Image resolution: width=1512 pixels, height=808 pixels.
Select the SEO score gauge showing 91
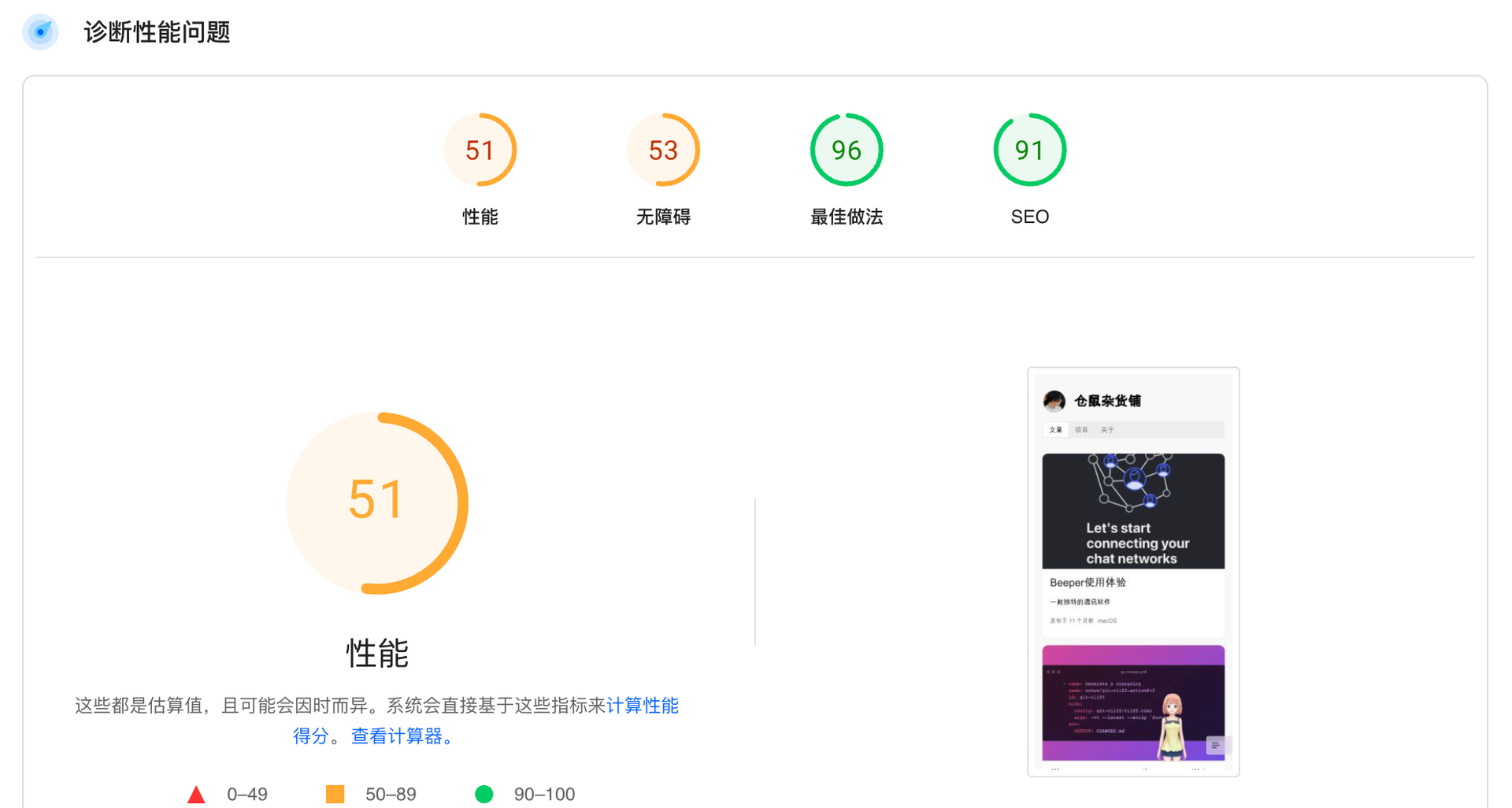1029,150
